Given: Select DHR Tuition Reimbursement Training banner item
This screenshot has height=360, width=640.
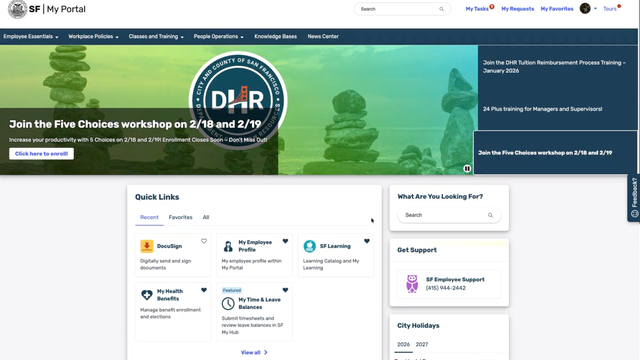Looking at the screenshot, I should click(554, 67).
